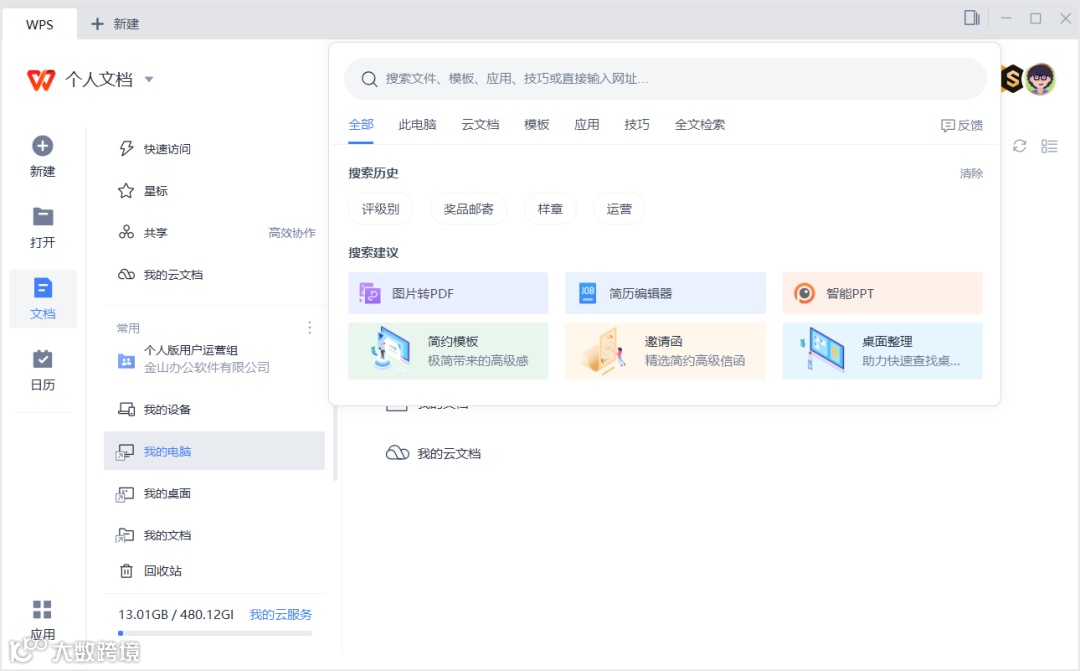The height and width of the screenshot is (671, 1080).
Task: Open 个人版用户运营组 team folder
Action: point(214,359)
